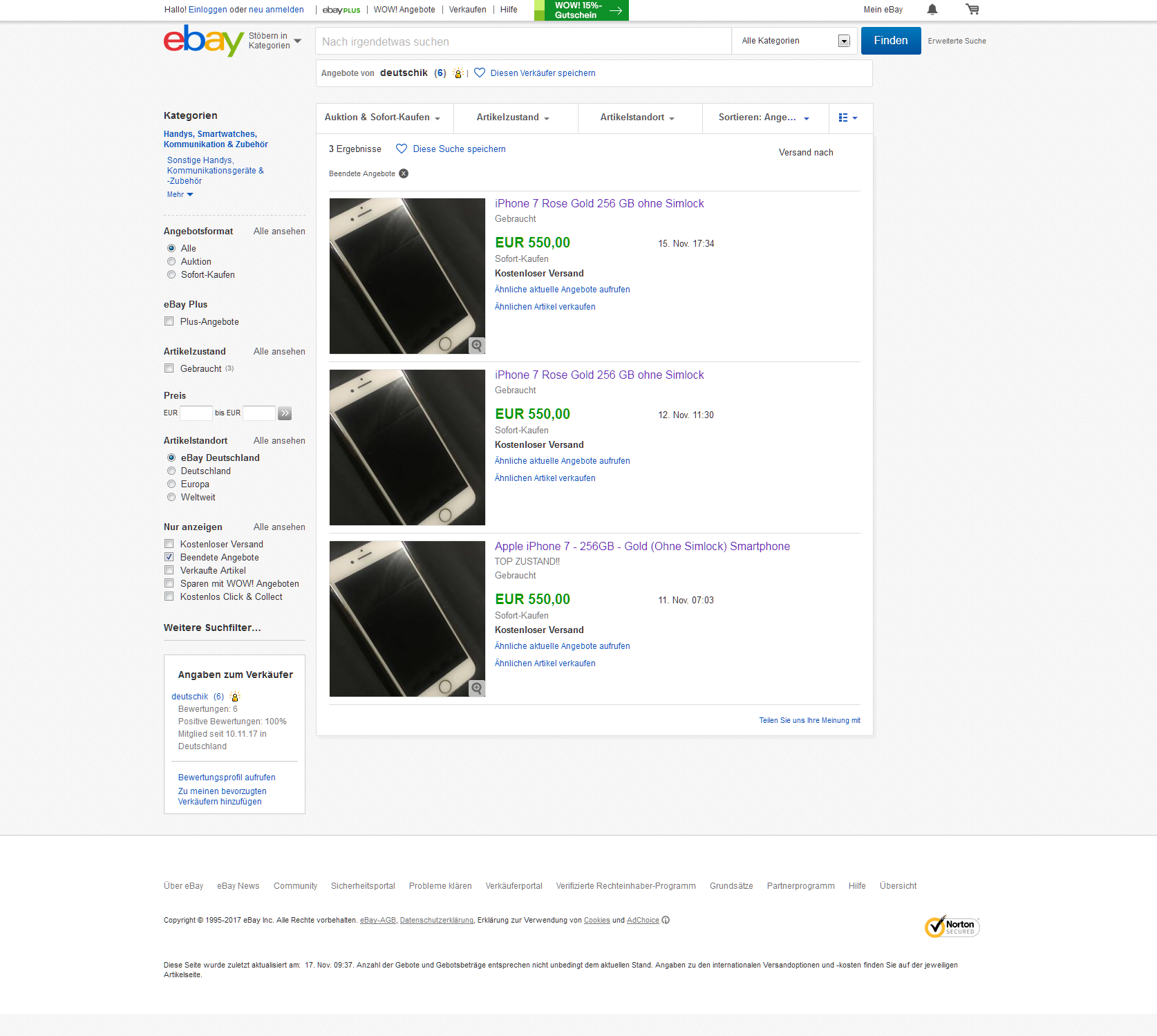Check the Plus-Angebote checkbox

[169, 321]
